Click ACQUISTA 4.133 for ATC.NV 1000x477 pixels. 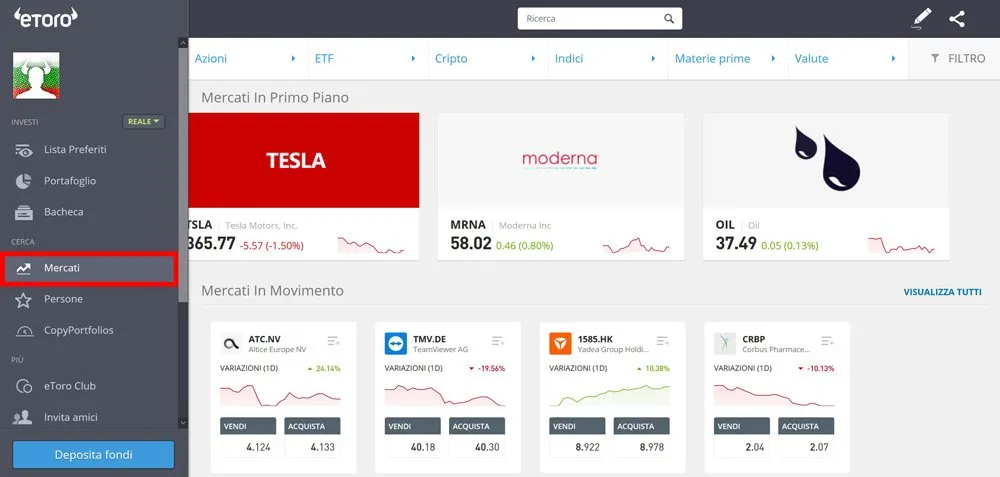312,437
